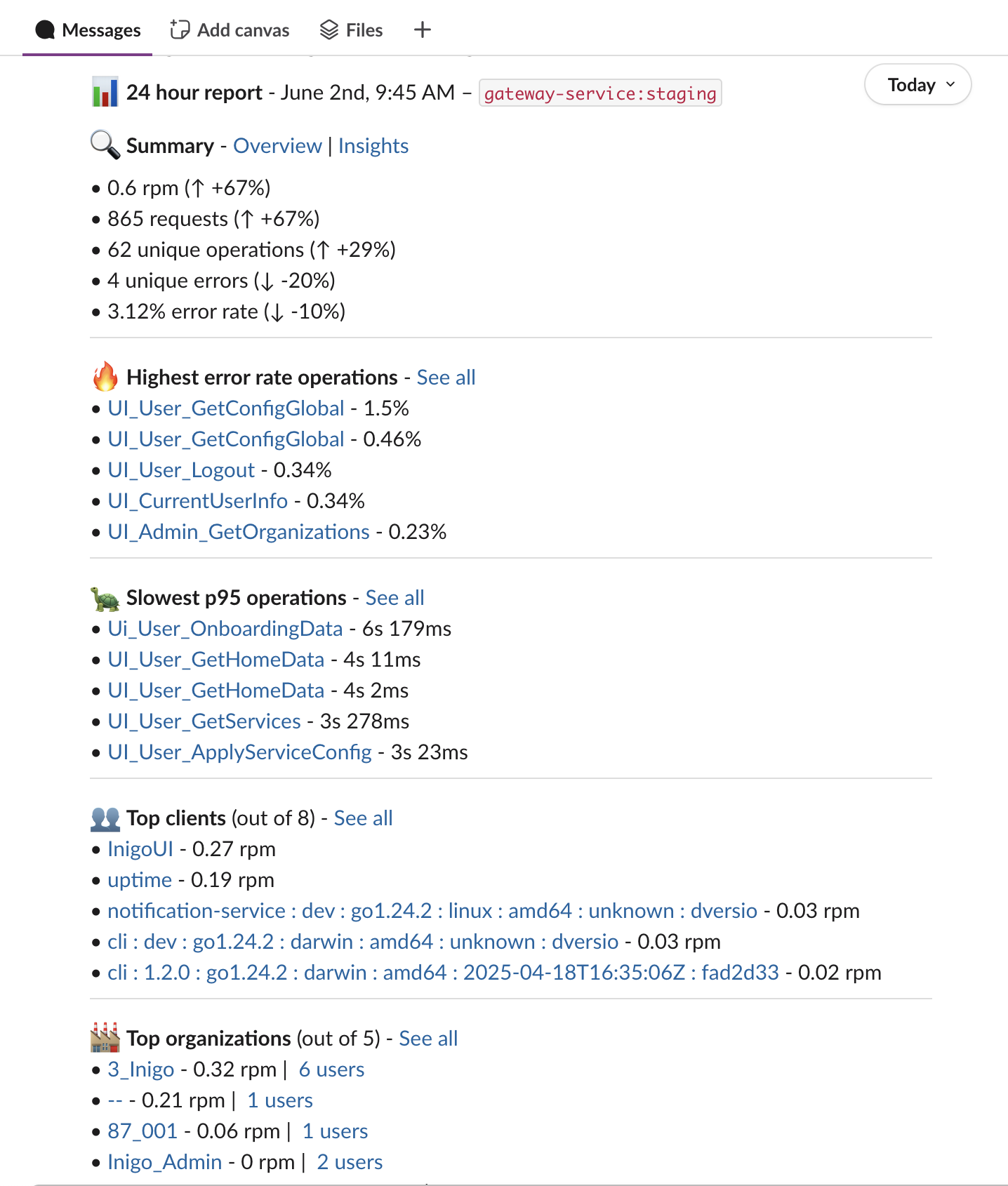Open the Insights link
Viewport: 1008px width, 1186px height.
click(x=373, y=146)
